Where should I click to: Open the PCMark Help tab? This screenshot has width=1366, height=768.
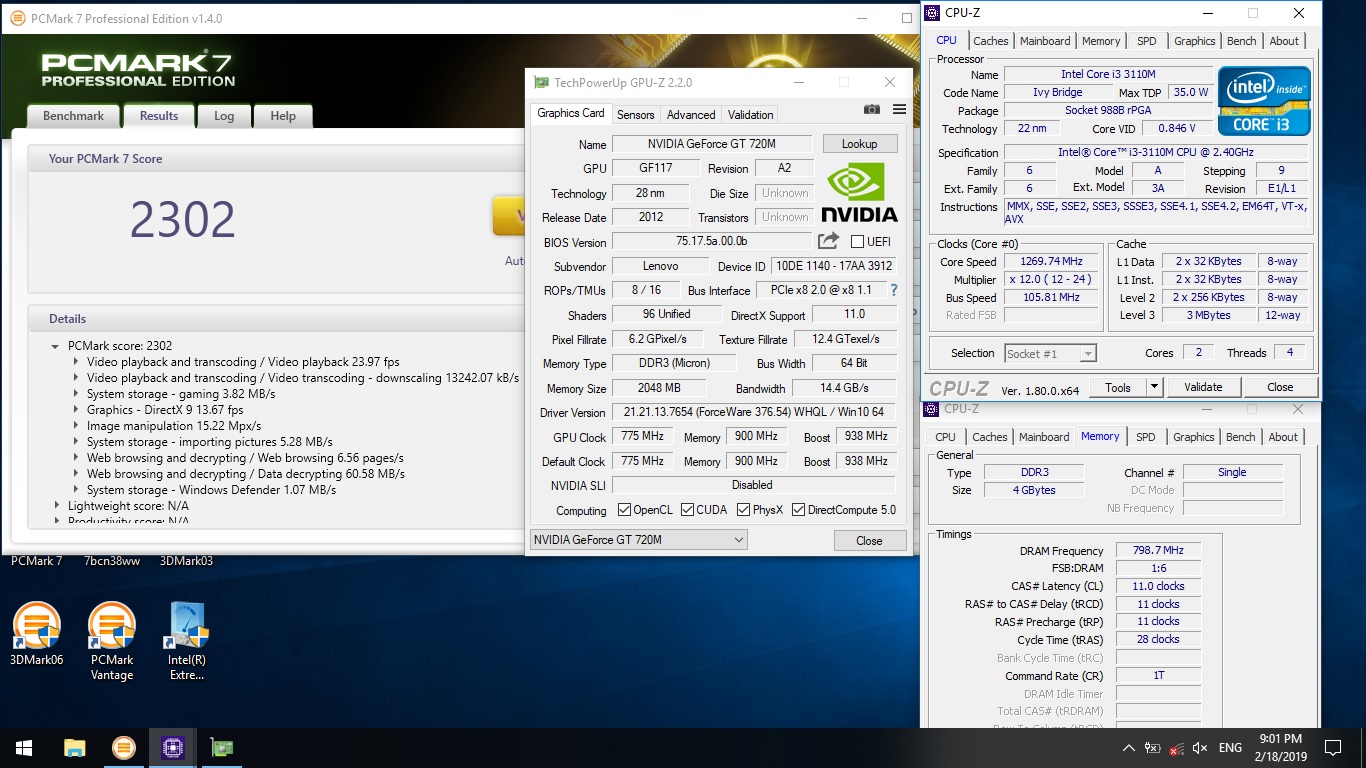(x=283, y=116)
